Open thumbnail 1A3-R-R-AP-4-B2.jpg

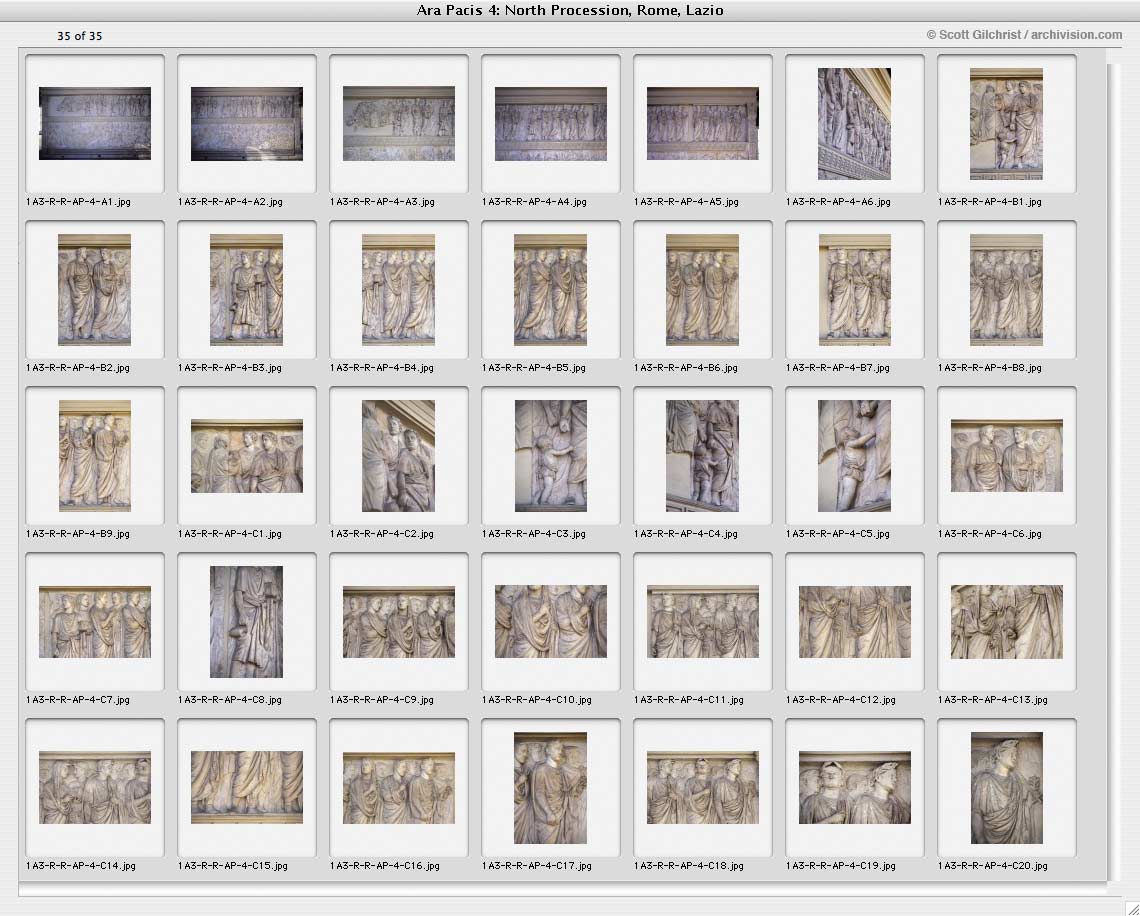(x=95, y=289)
